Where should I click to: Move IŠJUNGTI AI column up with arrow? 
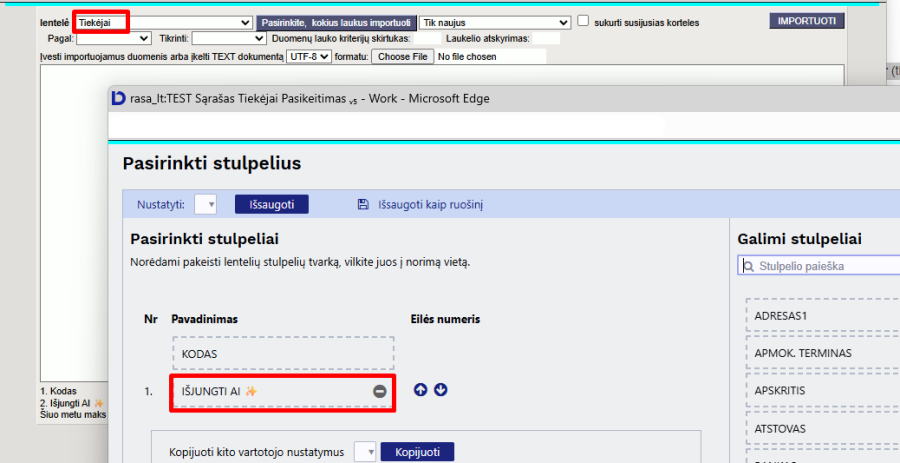[x=420, y=390]
